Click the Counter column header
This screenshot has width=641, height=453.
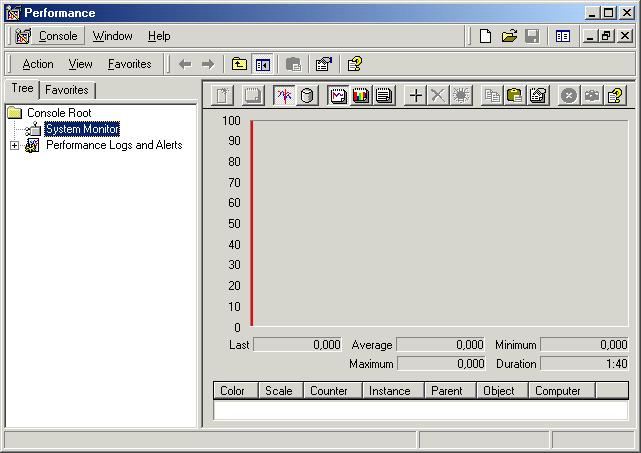click(x=333, y=391)
